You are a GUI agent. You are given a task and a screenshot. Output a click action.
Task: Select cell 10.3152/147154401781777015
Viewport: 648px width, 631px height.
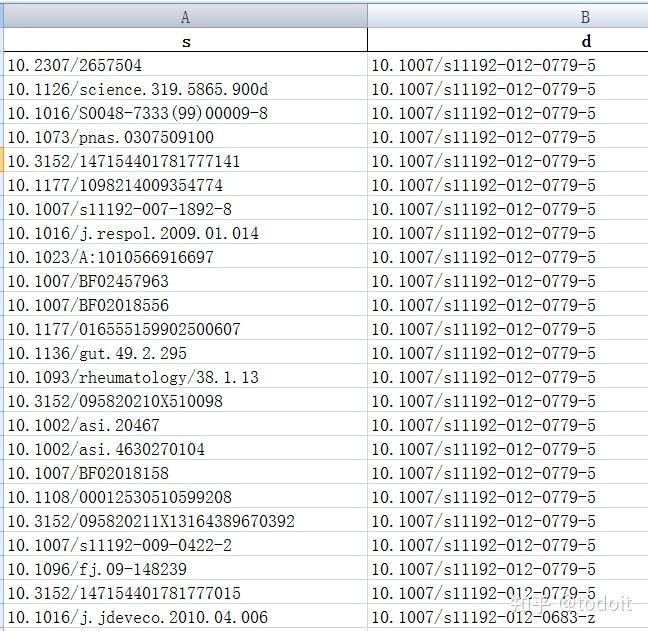[185, 591]
